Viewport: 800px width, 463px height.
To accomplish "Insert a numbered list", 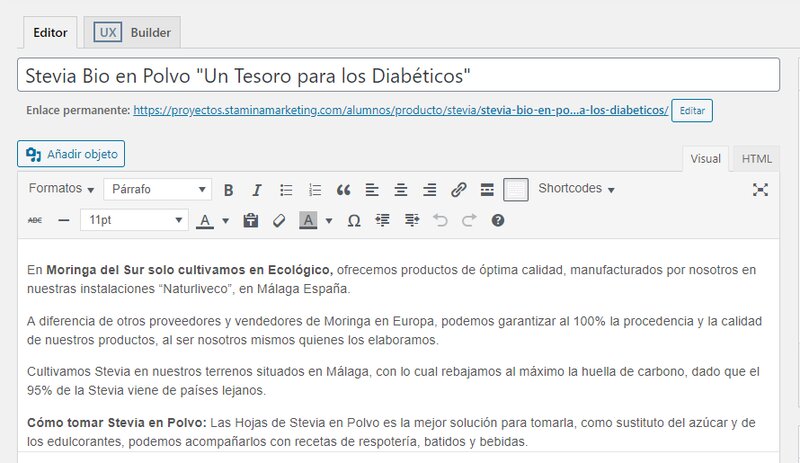I will point(315,190).
